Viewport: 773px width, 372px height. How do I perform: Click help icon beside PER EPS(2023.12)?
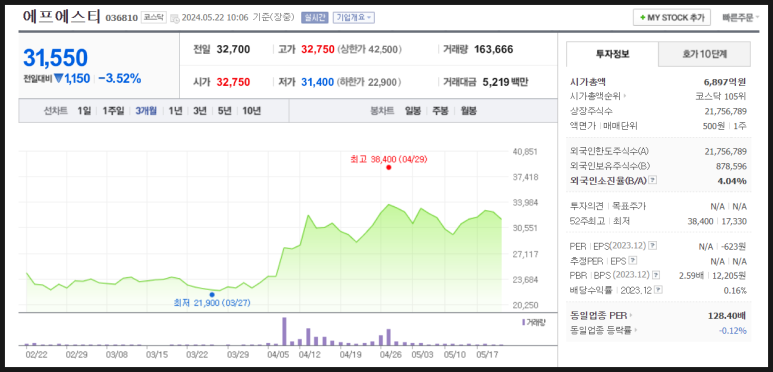653,245
